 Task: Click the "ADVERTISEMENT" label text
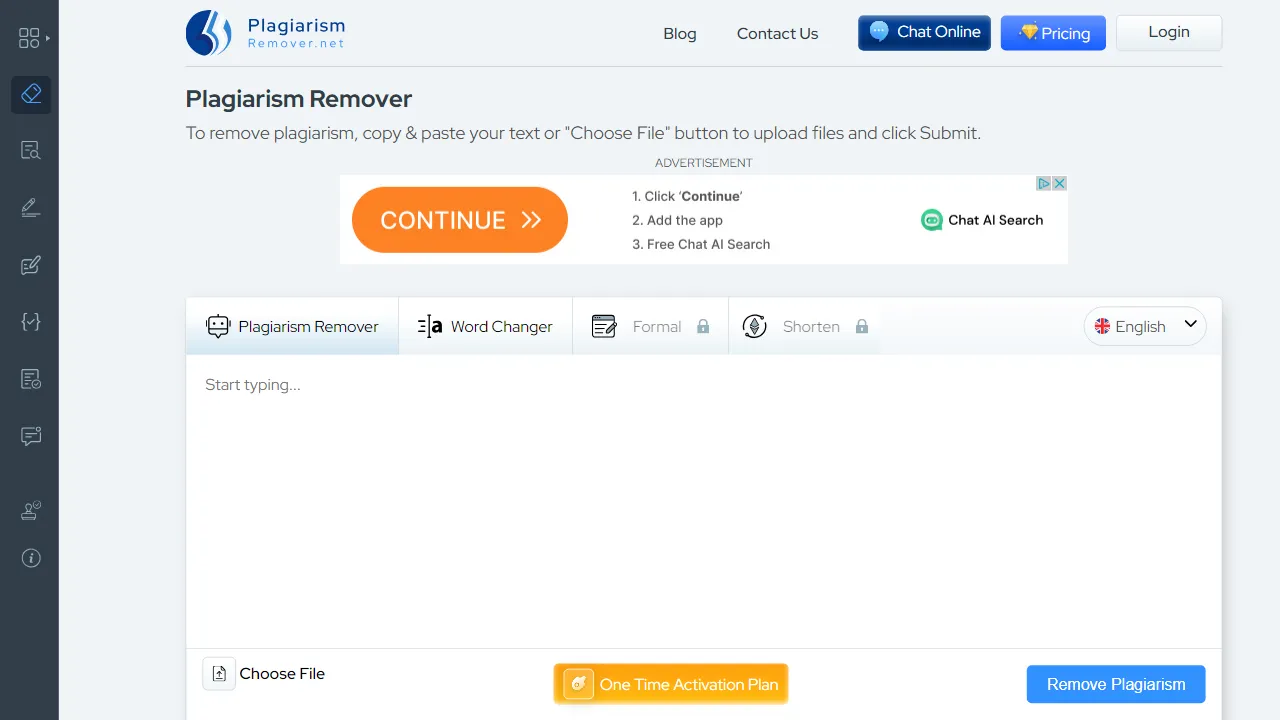[x=704, y=163]
